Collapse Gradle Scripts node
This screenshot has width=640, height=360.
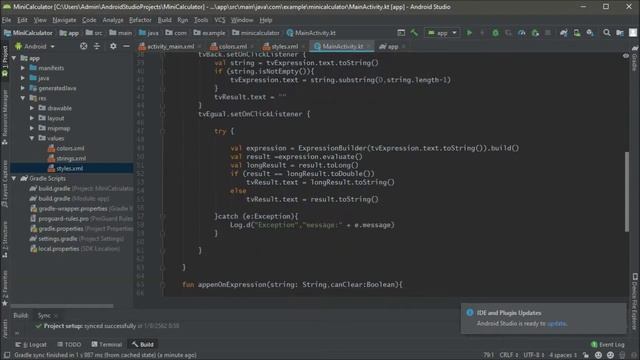click(14, 178)
